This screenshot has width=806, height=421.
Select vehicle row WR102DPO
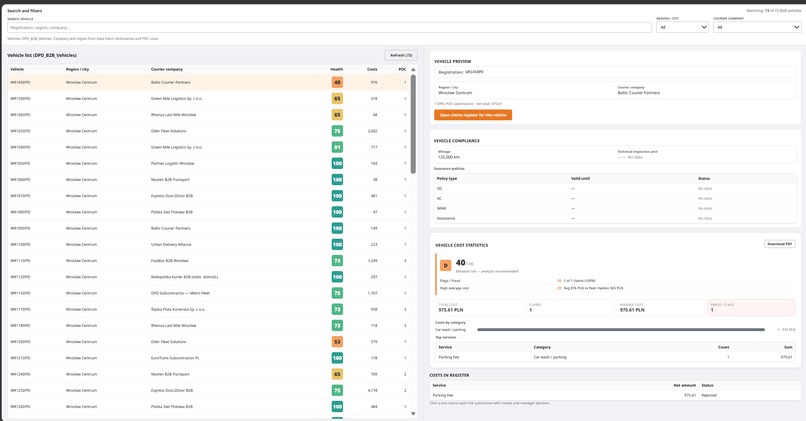coord(208,131)
